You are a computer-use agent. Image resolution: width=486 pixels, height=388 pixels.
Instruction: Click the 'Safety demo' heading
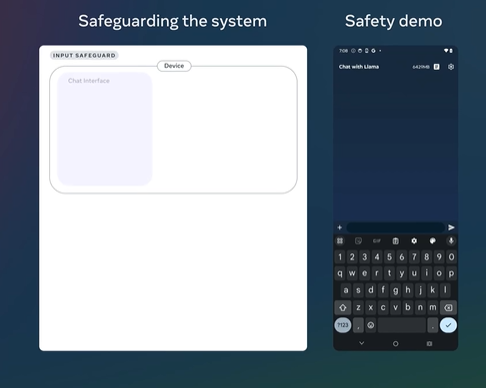[x=394, y=21]
